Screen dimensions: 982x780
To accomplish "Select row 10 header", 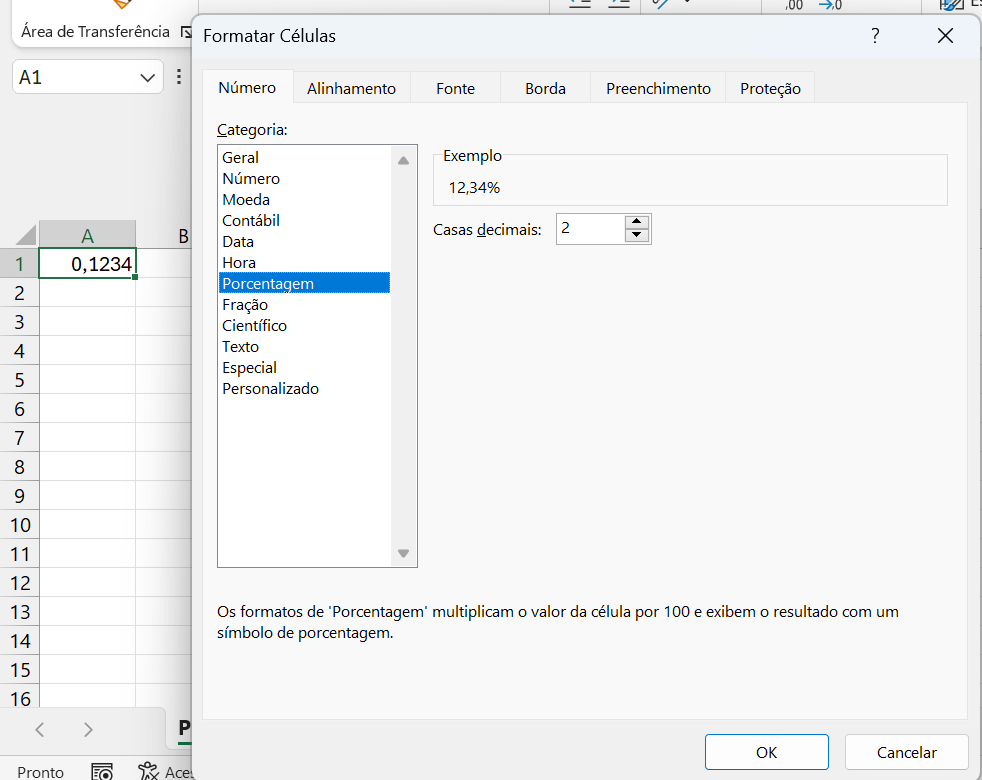I will 19,525.
